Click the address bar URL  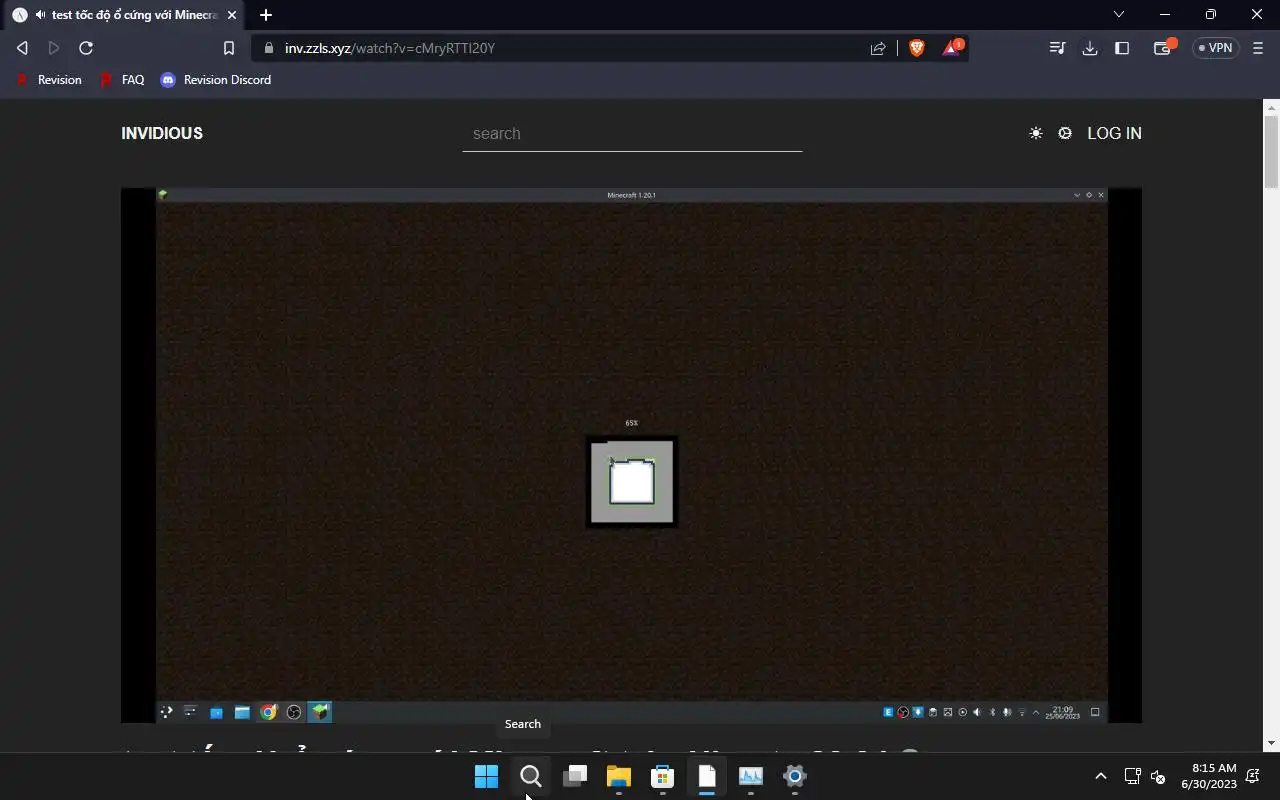[x=390, y=48]
